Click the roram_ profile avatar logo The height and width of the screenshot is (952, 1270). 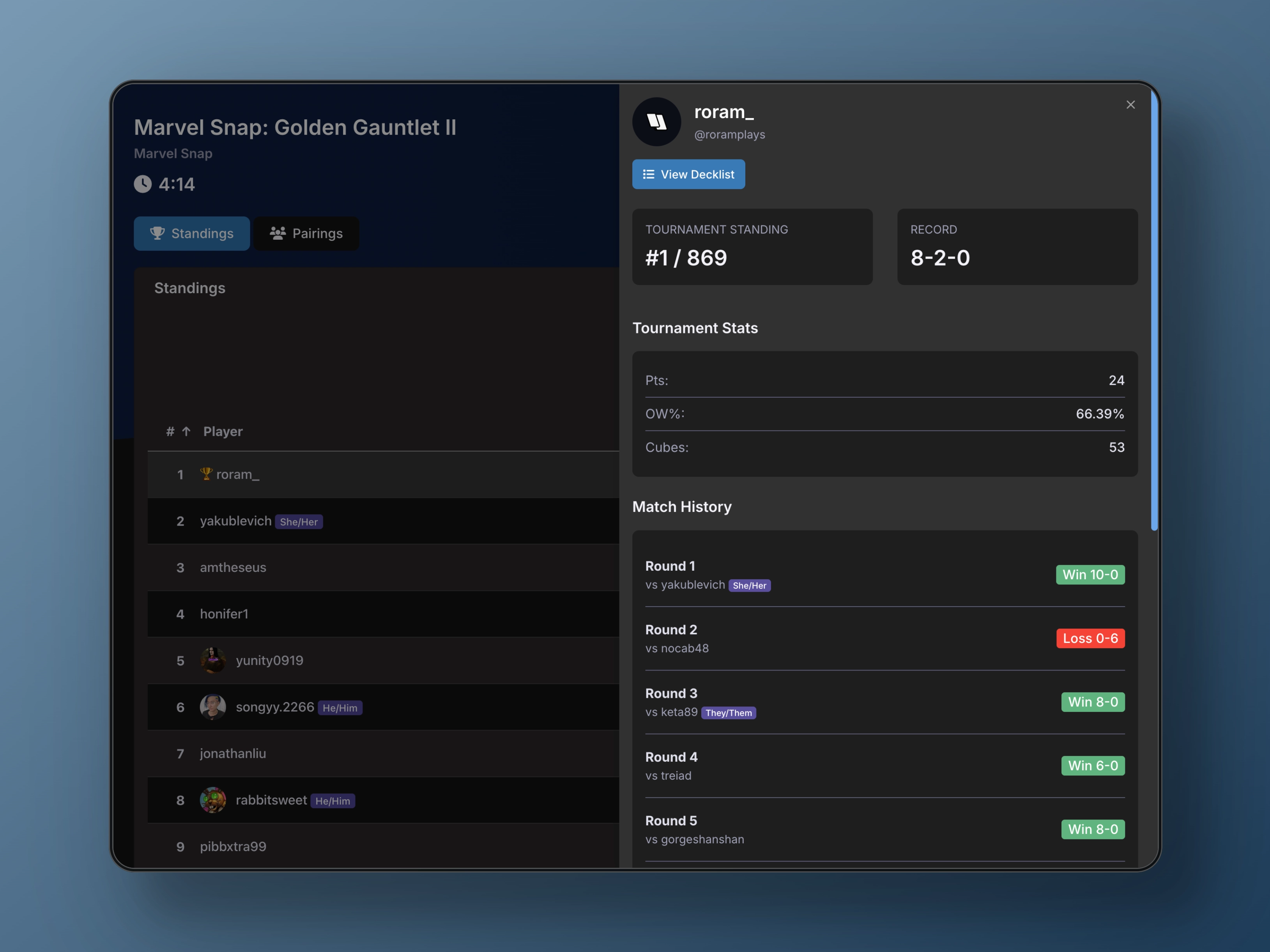(x=656, y=122)
